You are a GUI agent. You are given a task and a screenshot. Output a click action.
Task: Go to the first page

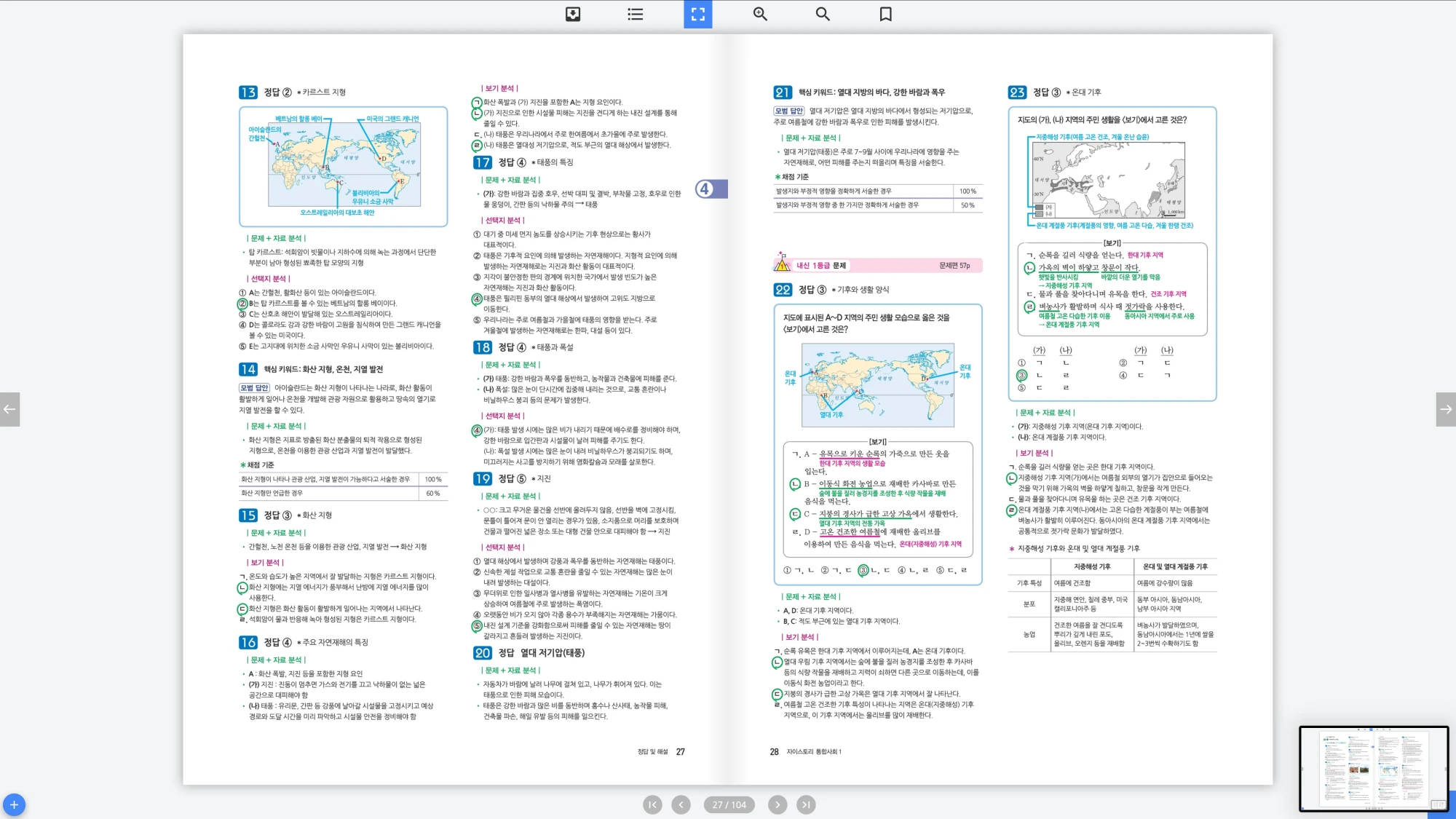click(x=652, y=804)
